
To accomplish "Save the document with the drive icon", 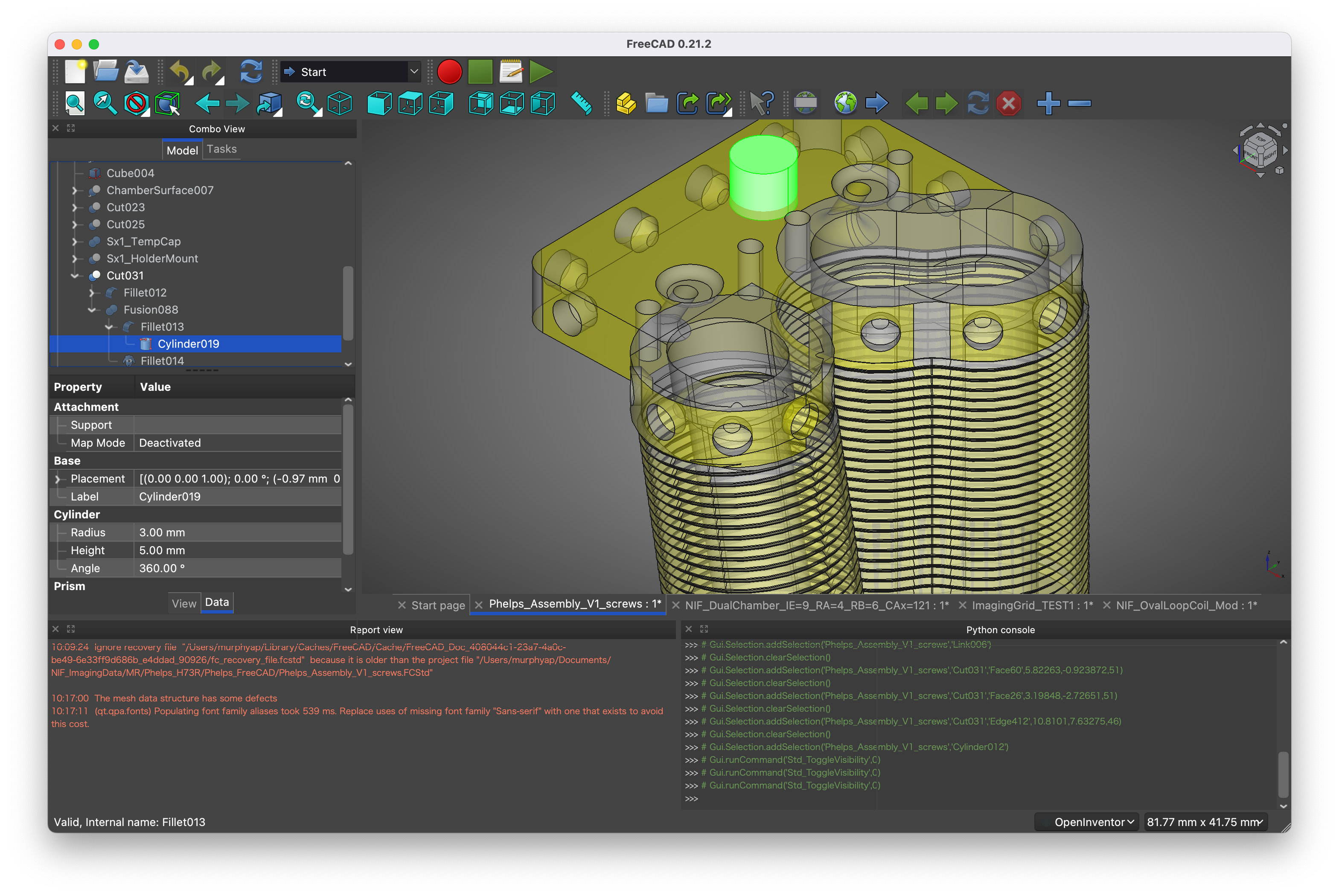I will click(x=136, y=72).
